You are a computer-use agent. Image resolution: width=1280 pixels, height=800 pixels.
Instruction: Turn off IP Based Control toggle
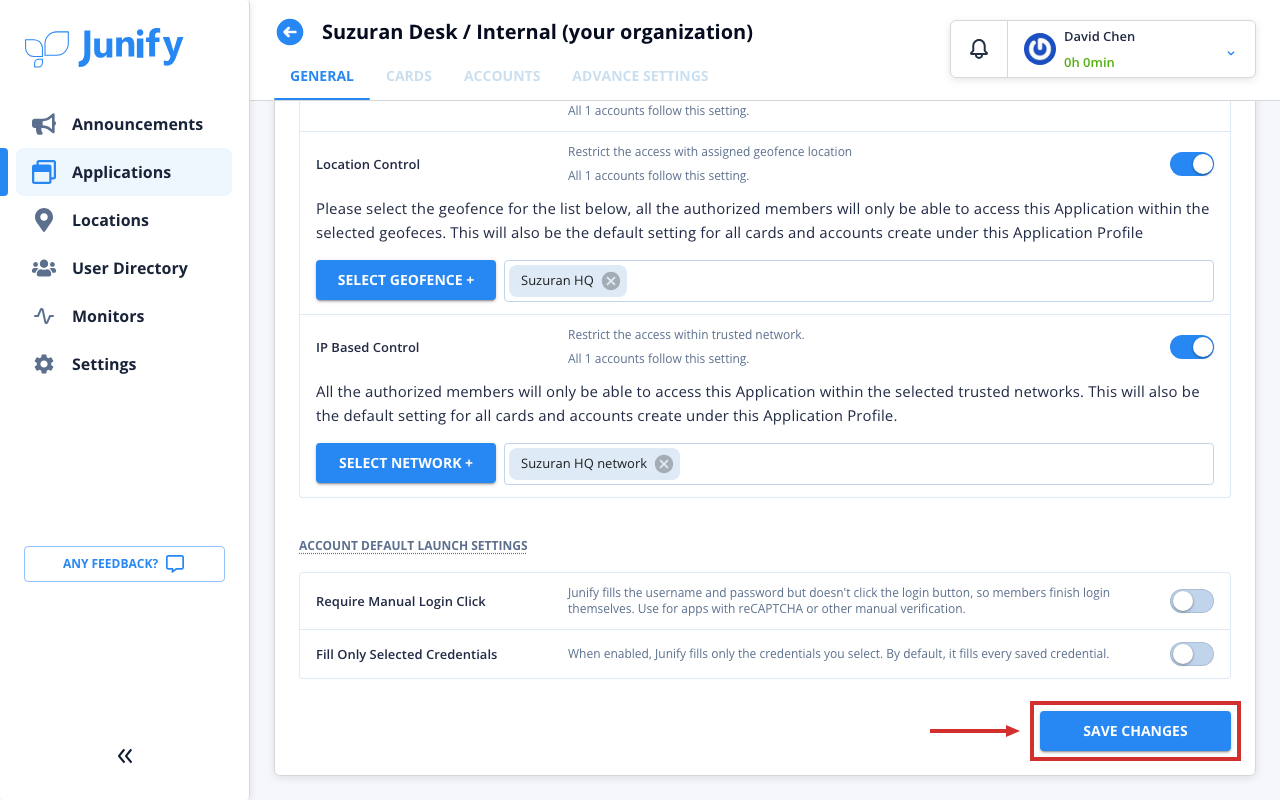tap(1192, 347)
